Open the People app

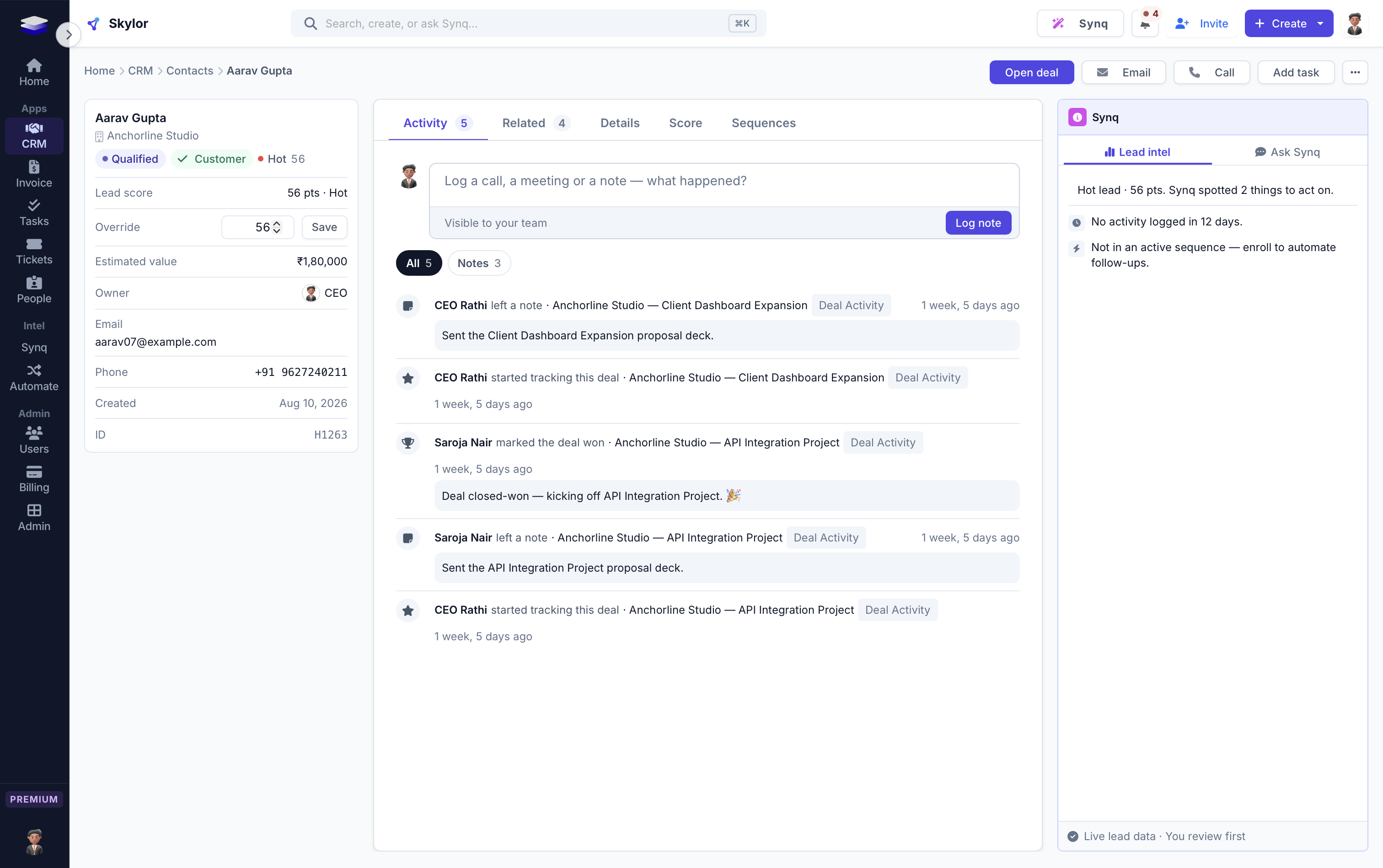(x=34, y=290)
